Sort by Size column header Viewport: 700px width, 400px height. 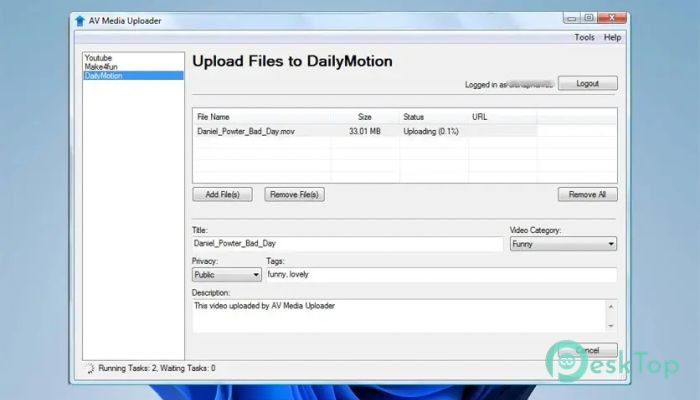pos(365,117)
